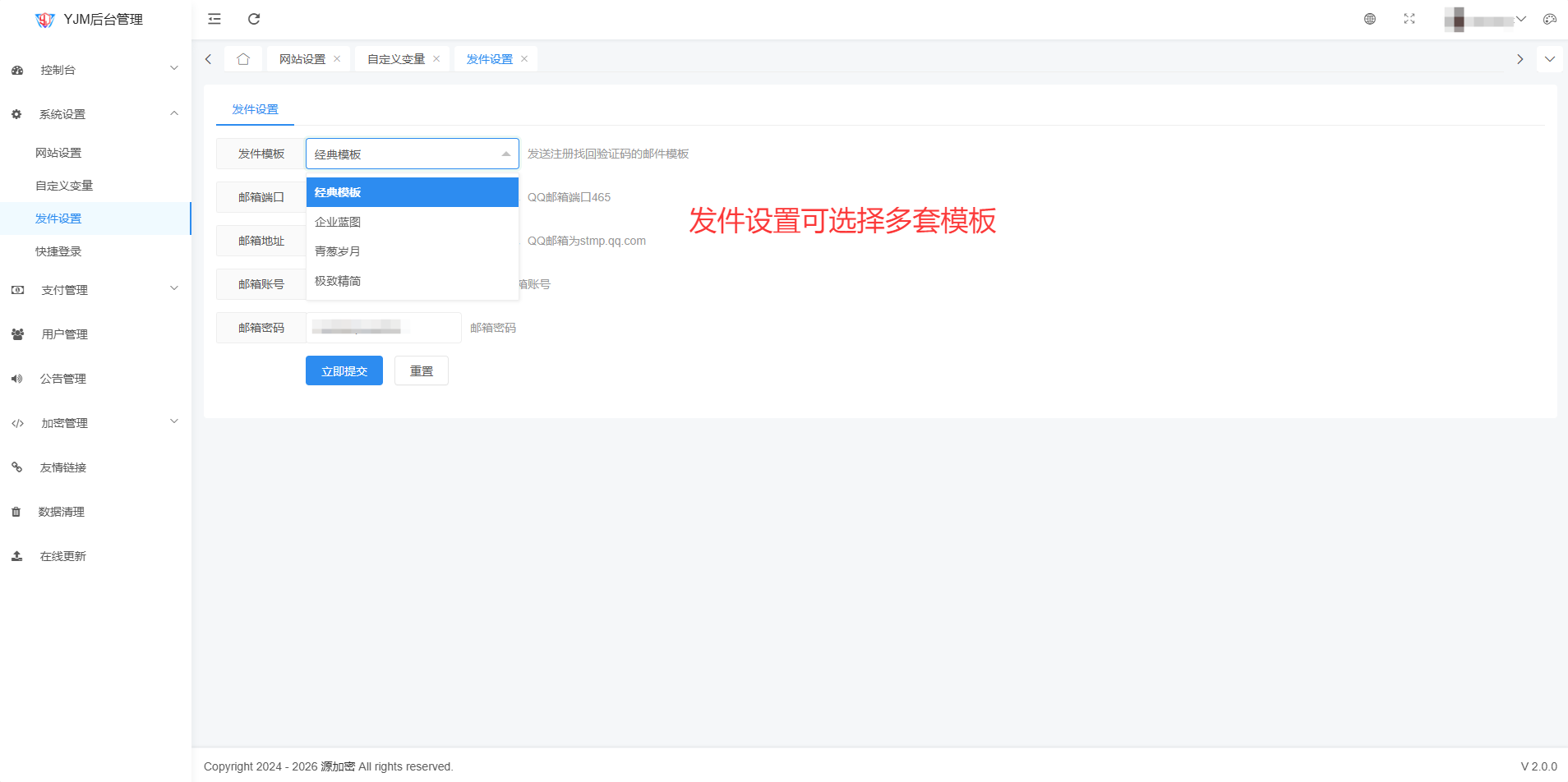Close the 自定义变量 tab
Screen dimensions: 1568x782
point(436,59)
